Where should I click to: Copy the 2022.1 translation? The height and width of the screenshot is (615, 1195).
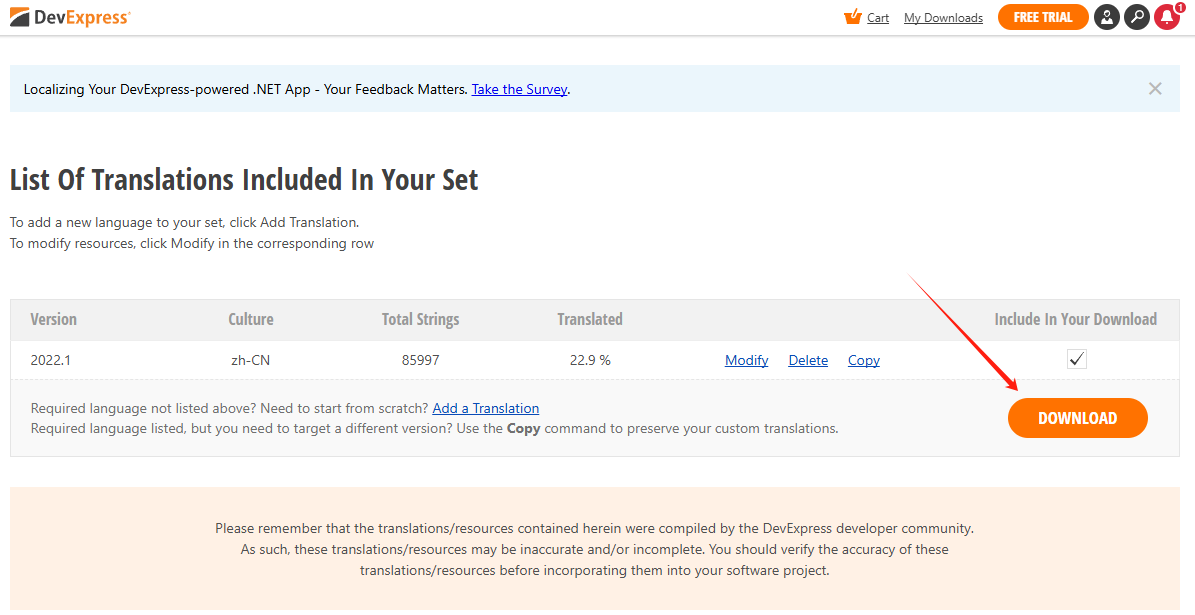click(863, 360)
